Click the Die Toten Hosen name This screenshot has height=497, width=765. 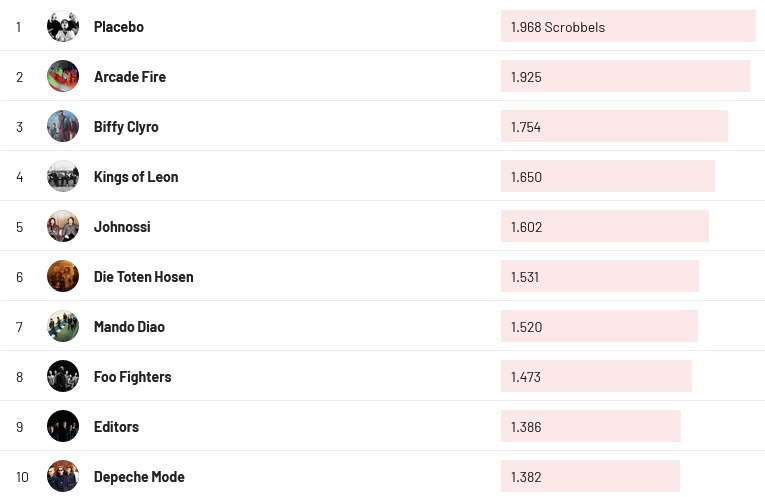coord(144,277)
